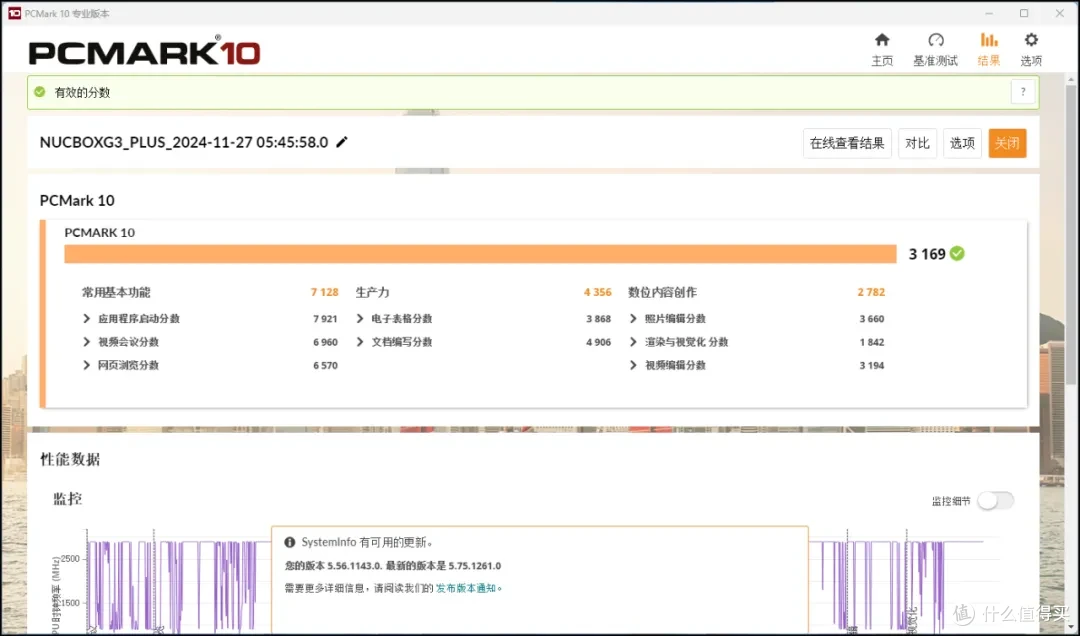Click the 生产力 score 4 356
The width and height of the screenshot is (1080, 636).
click(597, 292)
